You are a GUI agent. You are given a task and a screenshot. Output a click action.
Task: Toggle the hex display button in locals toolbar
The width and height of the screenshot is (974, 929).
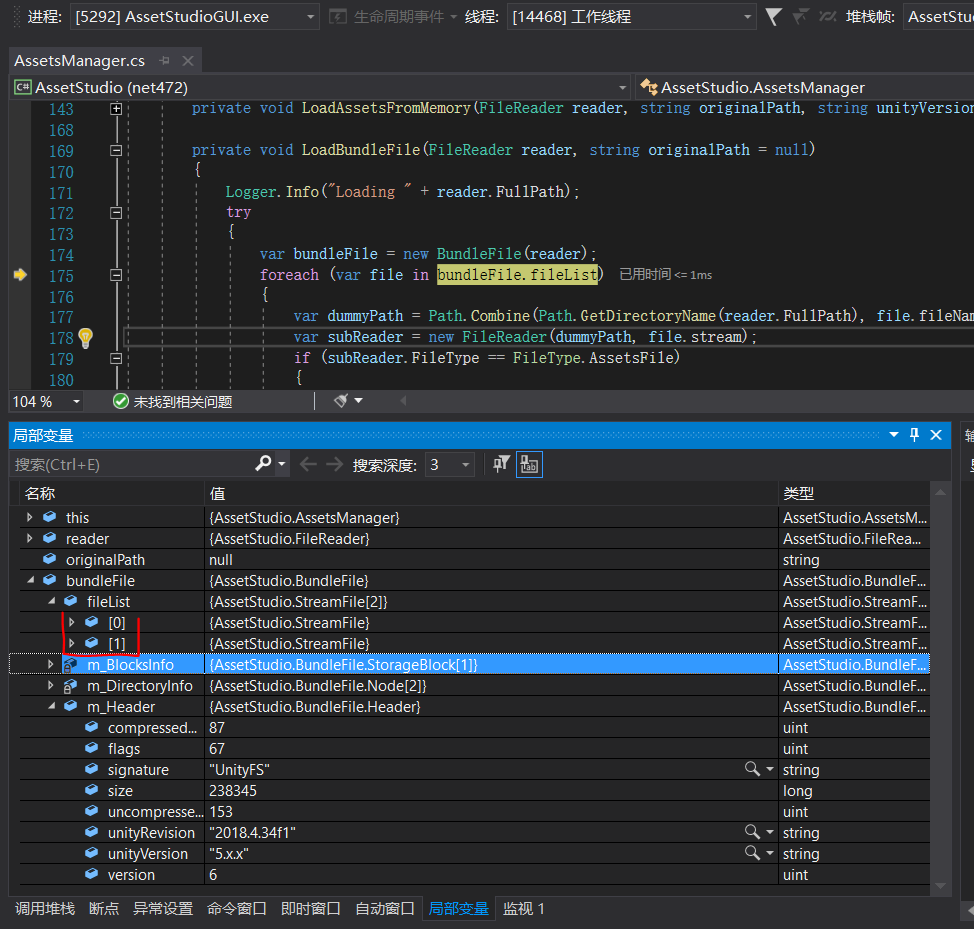[x=529, y=464]
